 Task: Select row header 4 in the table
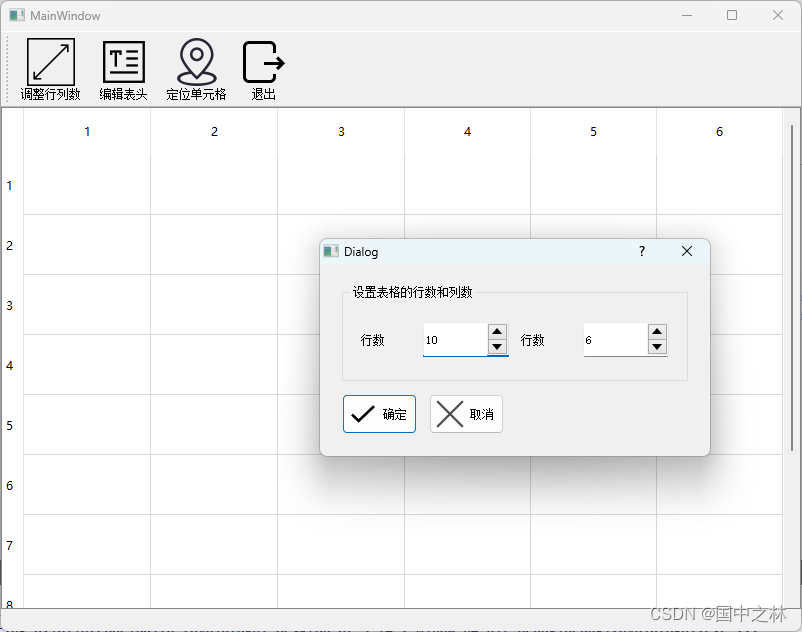(12, 365)
